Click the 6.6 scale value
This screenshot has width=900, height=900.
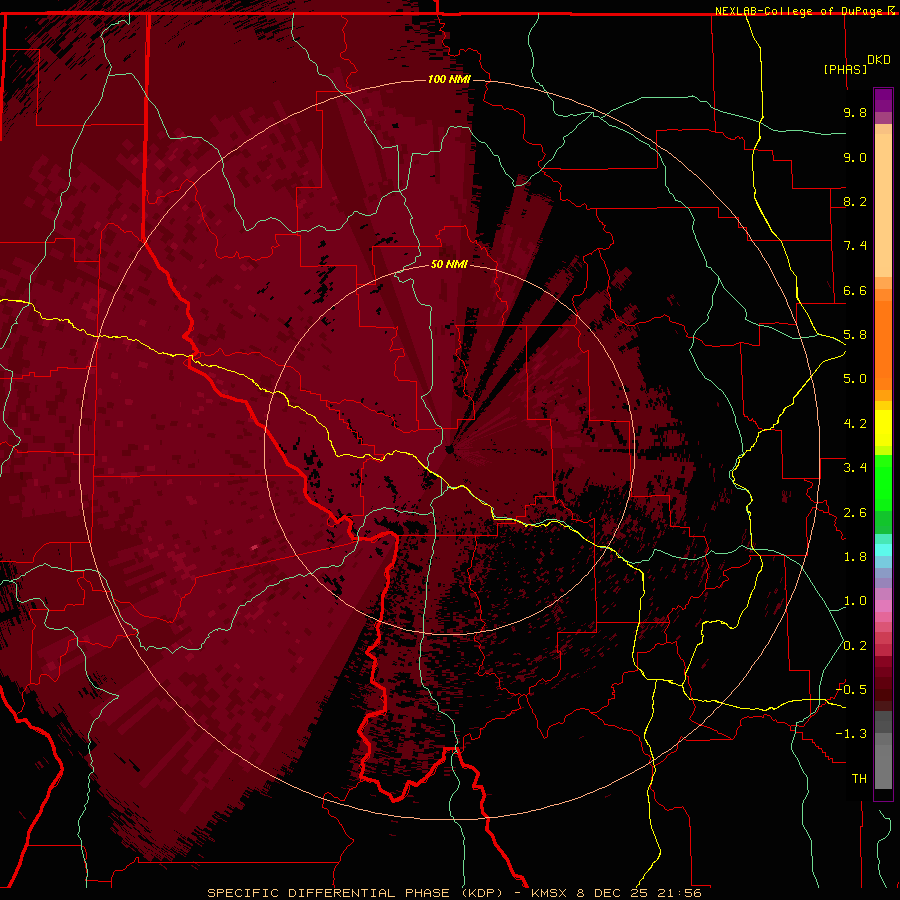point(855,290)
